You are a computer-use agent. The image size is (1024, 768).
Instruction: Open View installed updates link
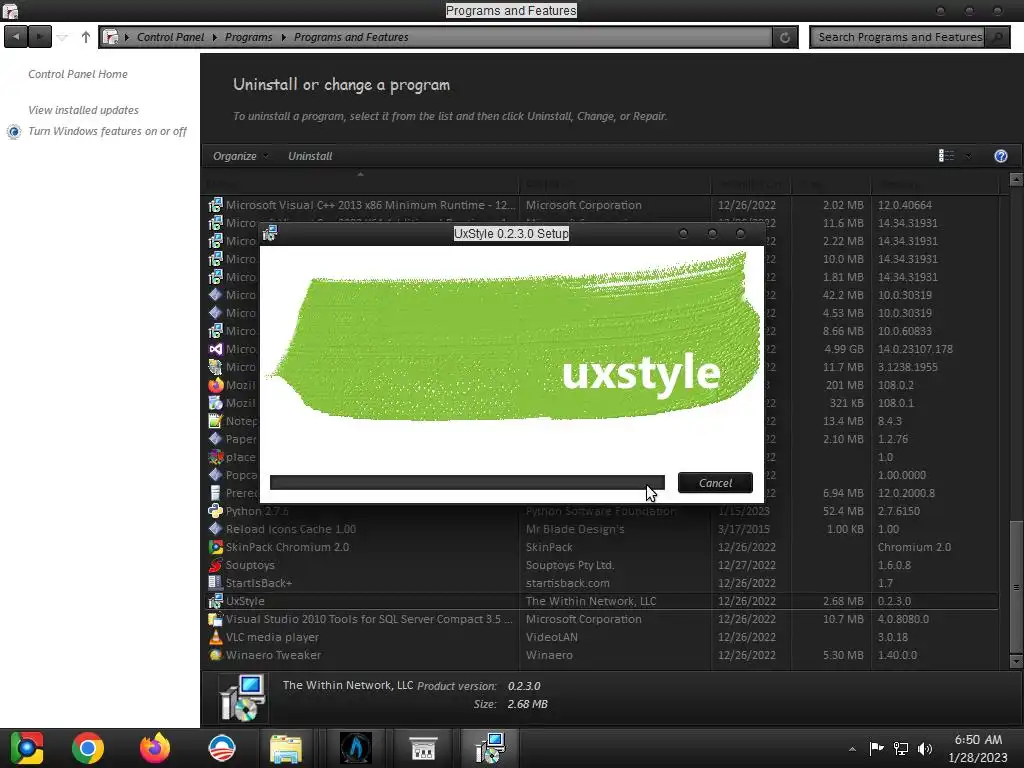click(x=83, y=110)
